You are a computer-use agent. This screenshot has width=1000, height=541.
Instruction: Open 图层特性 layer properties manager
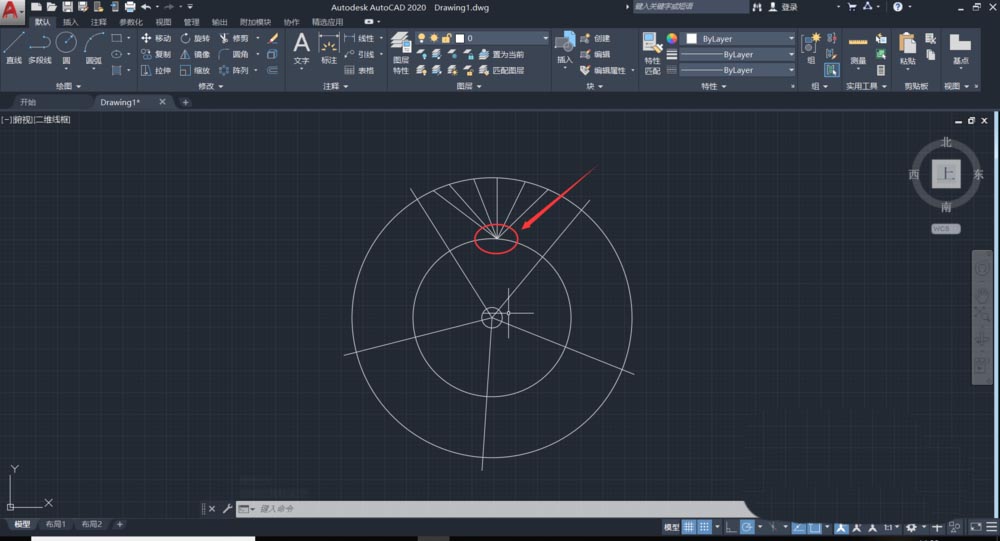pos(400,52)
